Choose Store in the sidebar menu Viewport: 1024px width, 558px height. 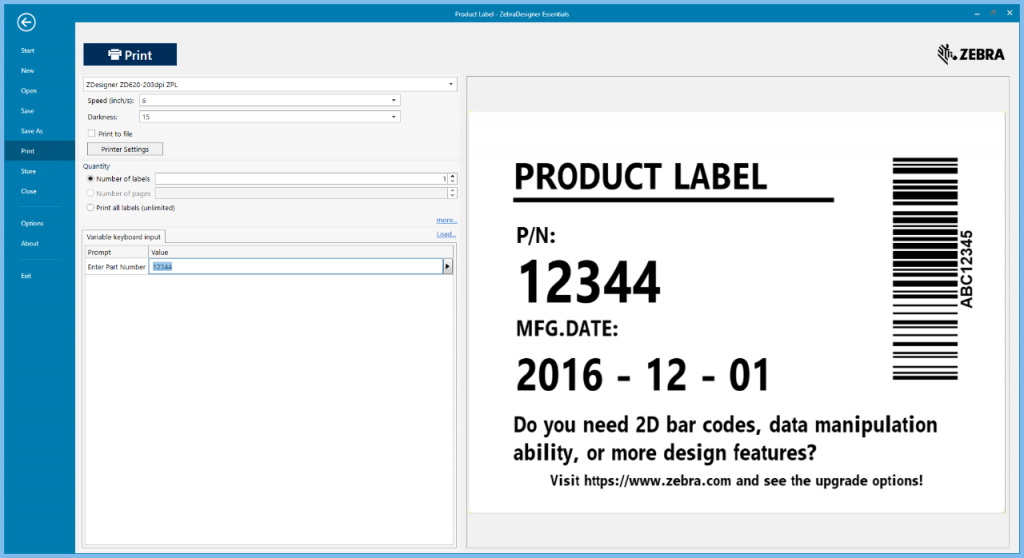point(28,171)
